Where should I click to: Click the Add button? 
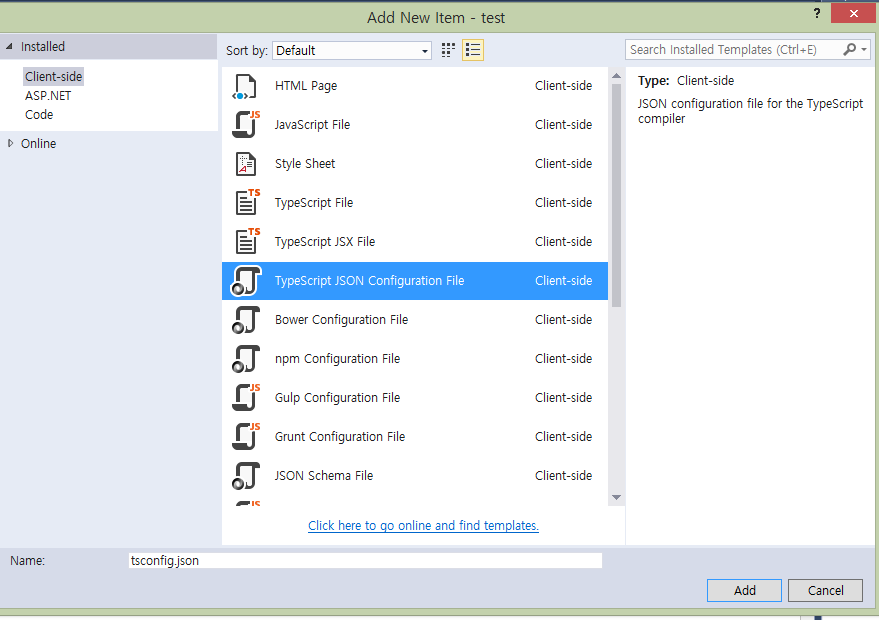(x=744, y=590)
